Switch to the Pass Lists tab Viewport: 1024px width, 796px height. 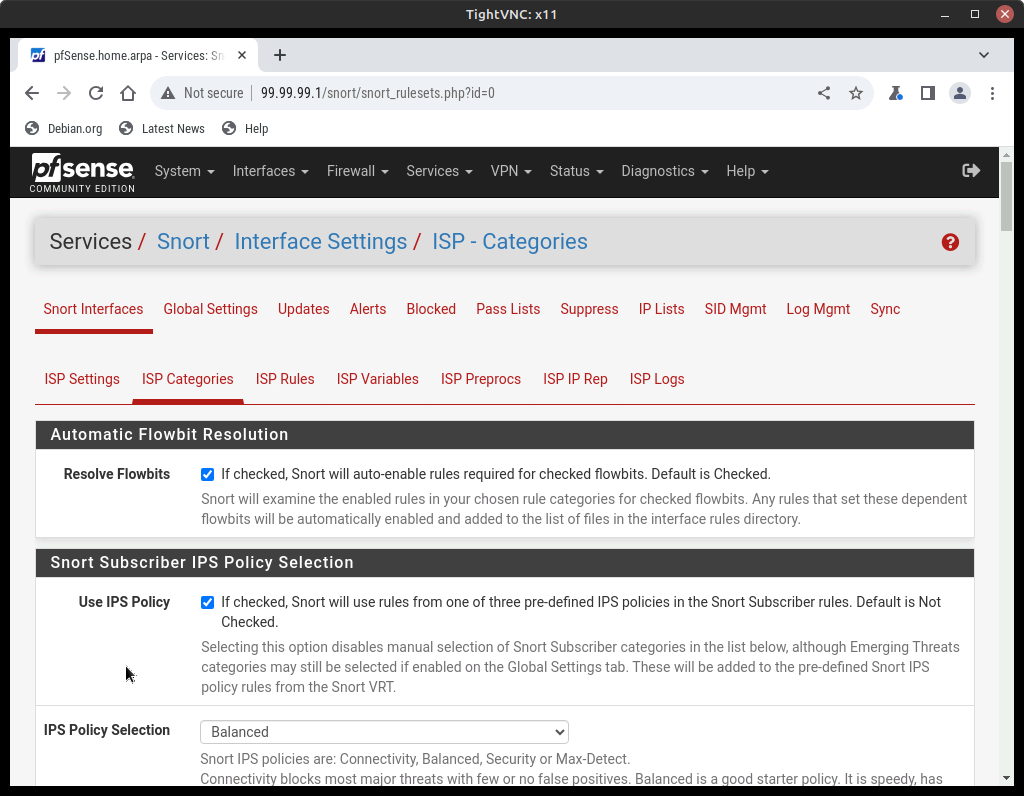(508, 310)
